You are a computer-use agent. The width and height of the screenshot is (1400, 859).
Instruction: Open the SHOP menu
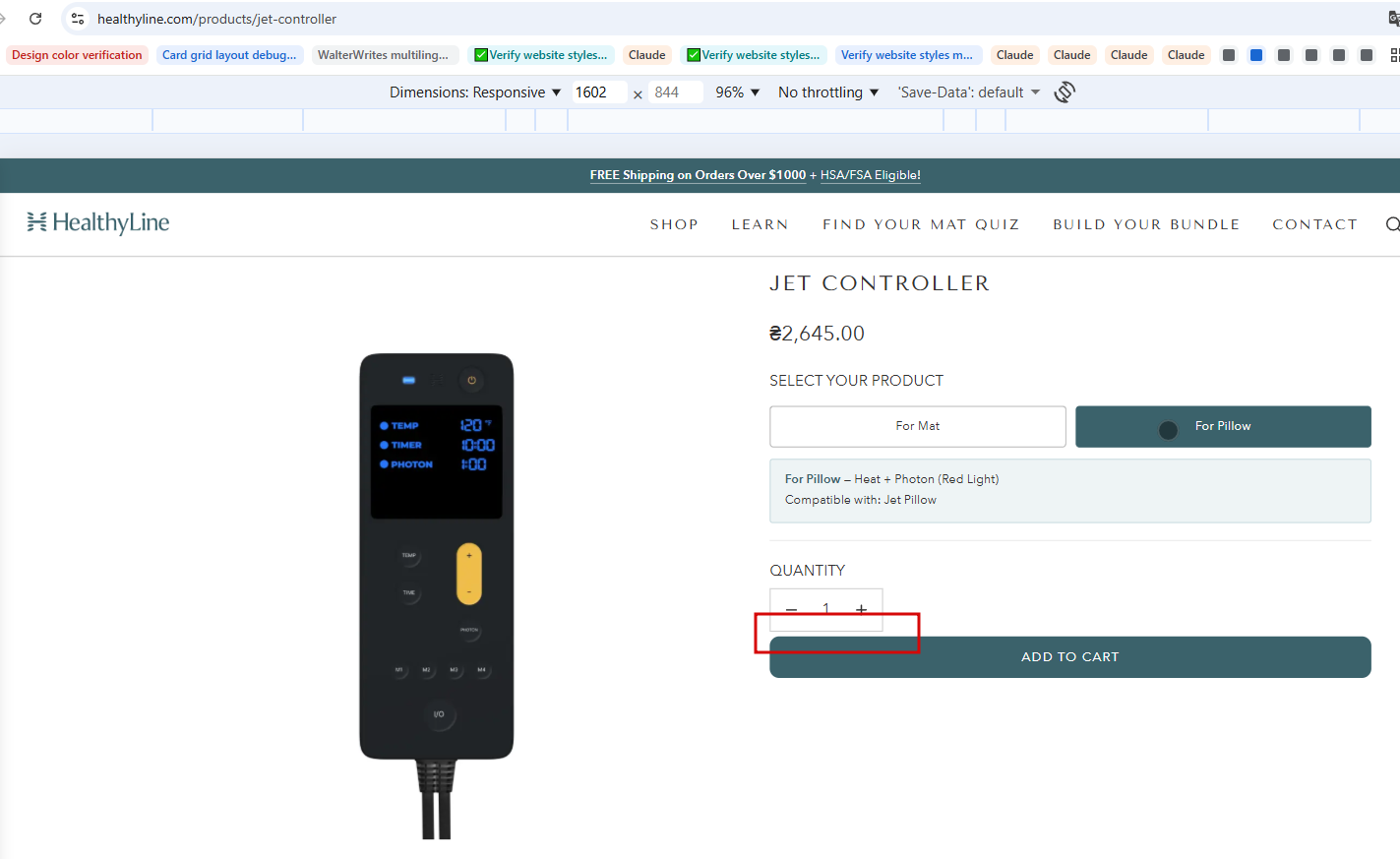pyautogui.click(x=674, y=224)
